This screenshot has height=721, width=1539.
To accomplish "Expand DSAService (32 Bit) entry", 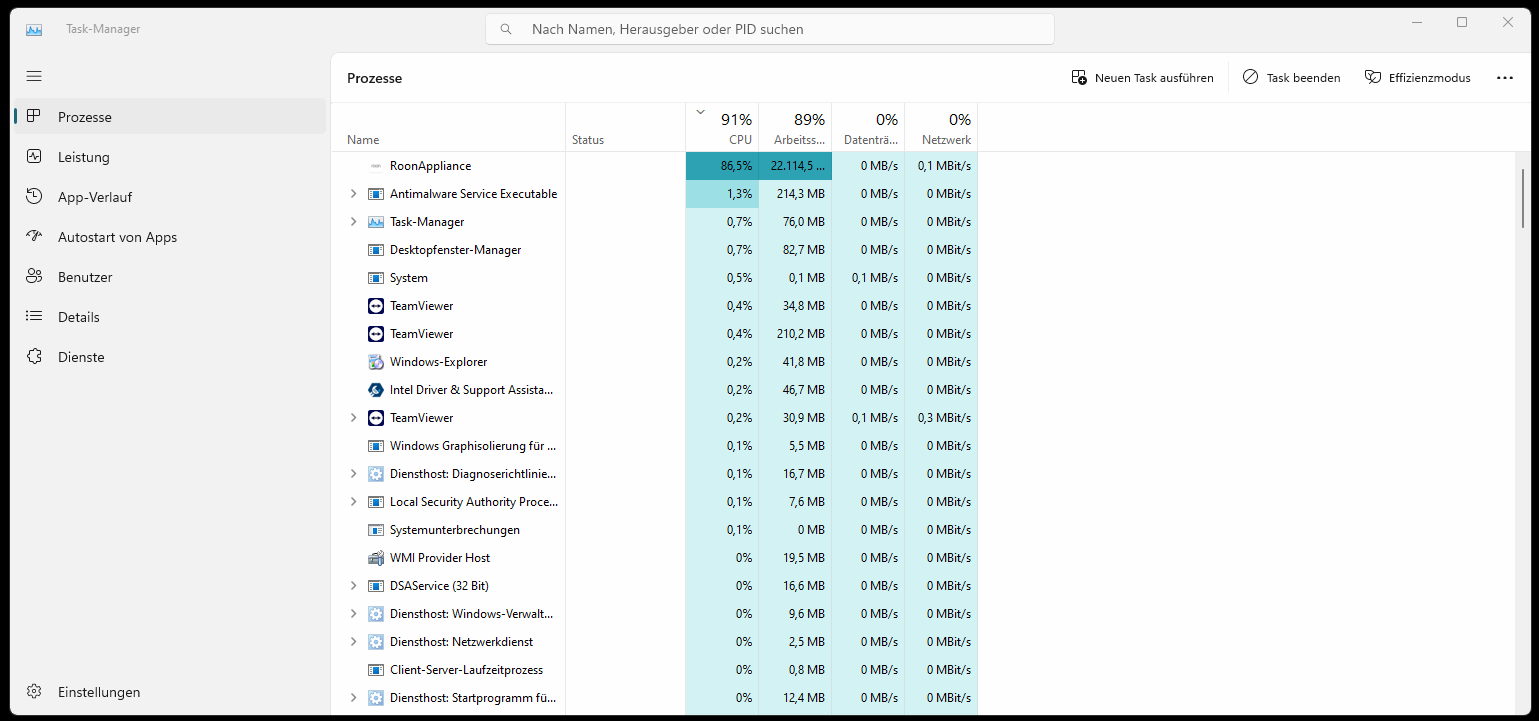I will [353, 586].
